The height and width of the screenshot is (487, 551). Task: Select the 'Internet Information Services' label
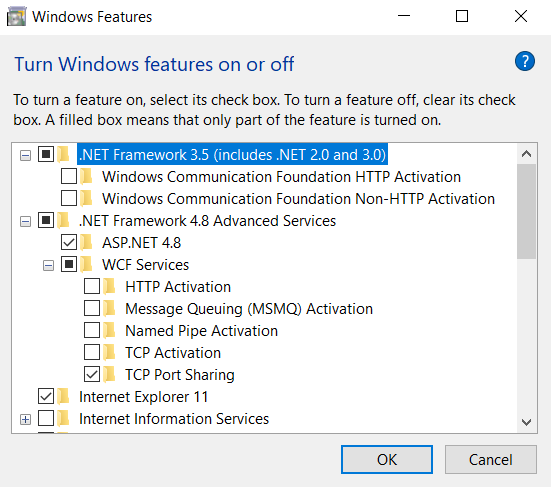(x=174, y=419)
